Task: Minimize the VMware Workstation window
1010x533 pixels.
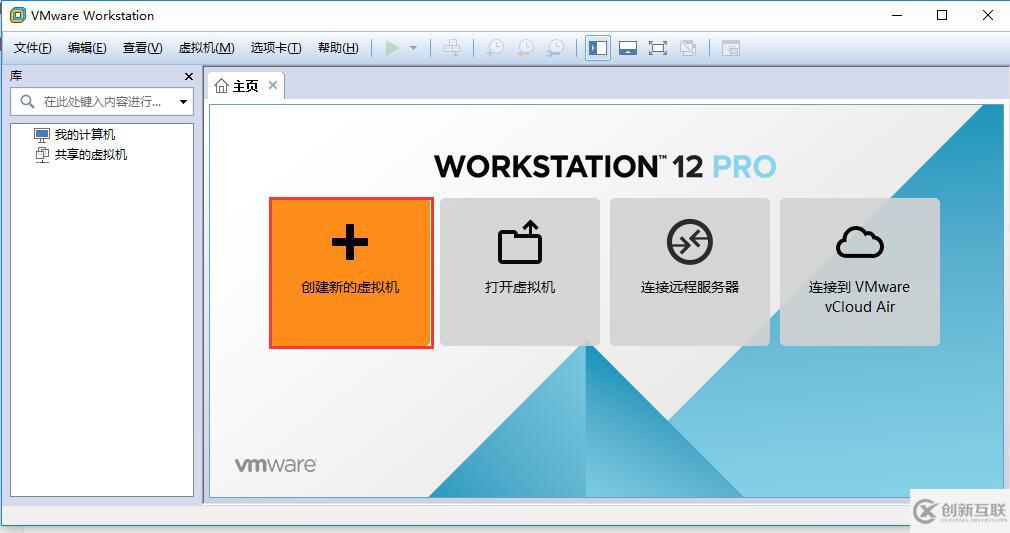Action: click(x=897, y=15)
